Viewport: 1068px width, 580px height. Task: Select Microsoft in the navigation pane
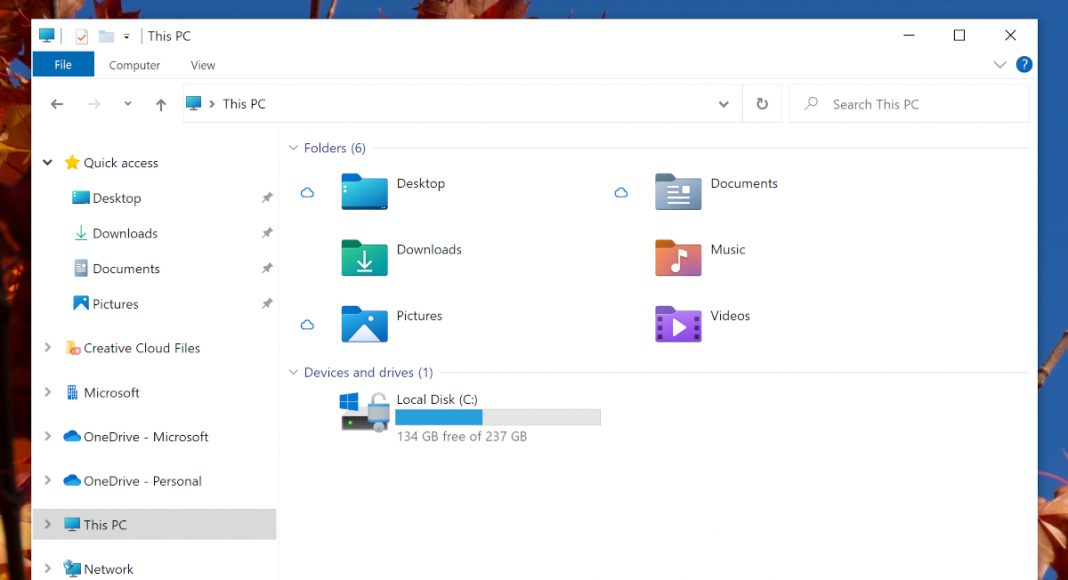point(111,393)
